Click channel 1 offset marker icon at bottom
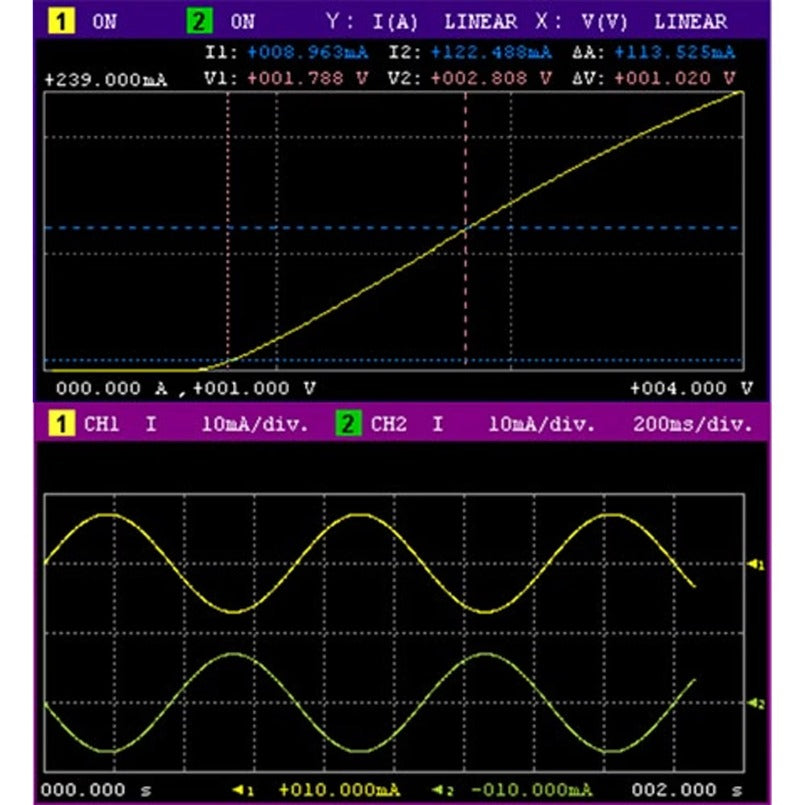The height and width of the screenshot is (805, 805). pos(243,790)
